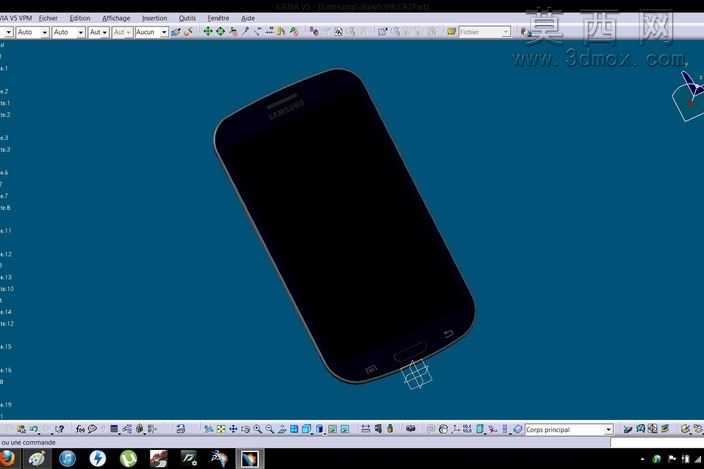Open Firefox from the taskbar
The height and width of the screenshot is (469, 704).
(x=6, y=459)
